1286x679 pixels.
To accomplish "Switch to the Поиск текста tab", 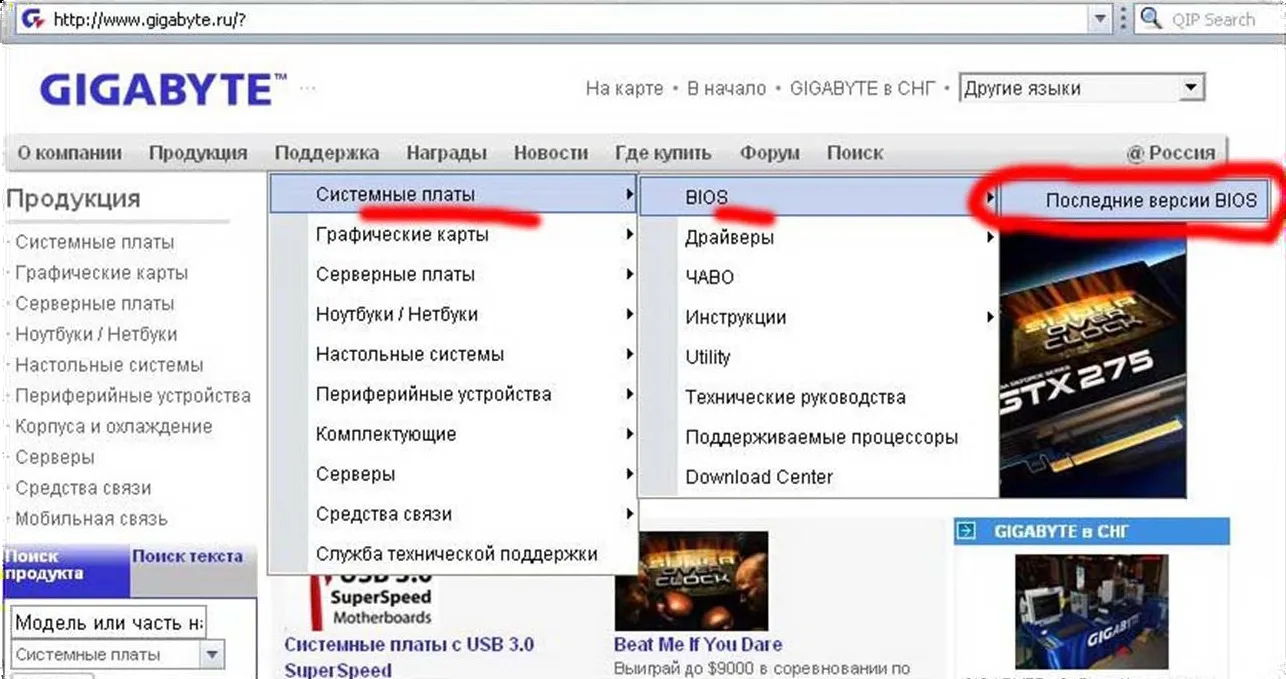I will [188, 557].
